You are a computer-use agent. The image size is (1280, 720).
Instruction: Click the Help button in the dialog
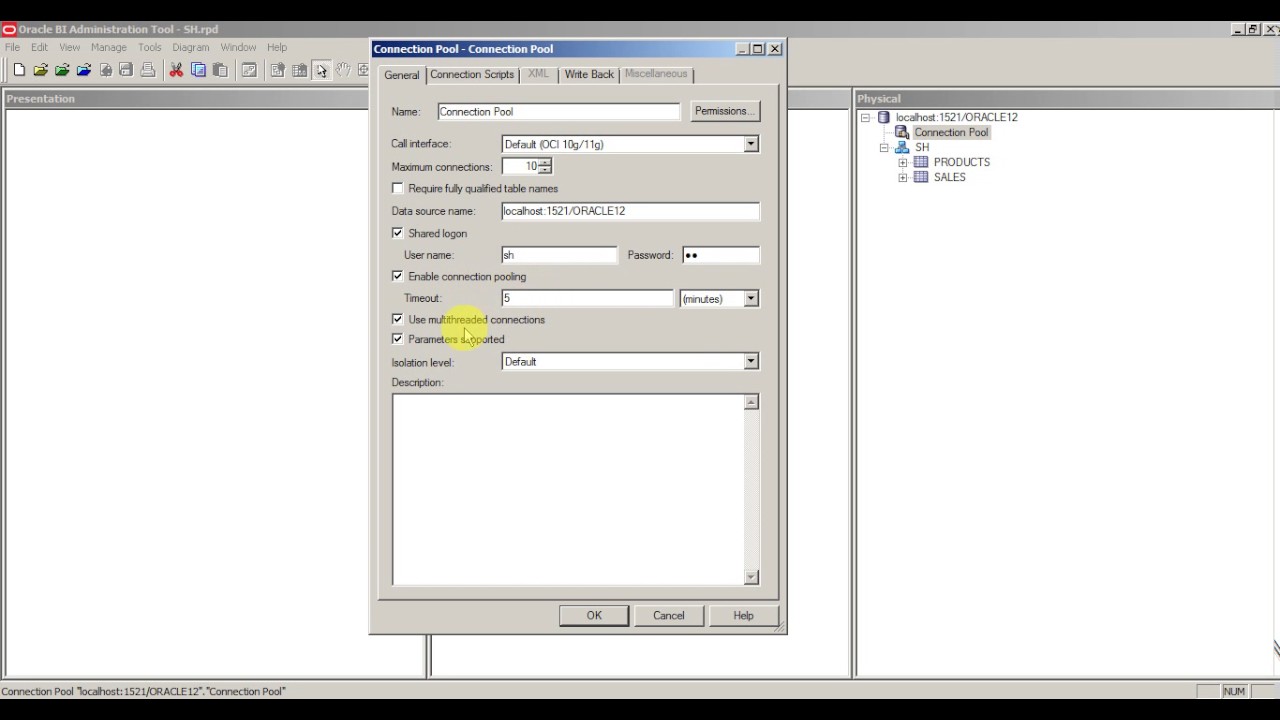[743, 615]
